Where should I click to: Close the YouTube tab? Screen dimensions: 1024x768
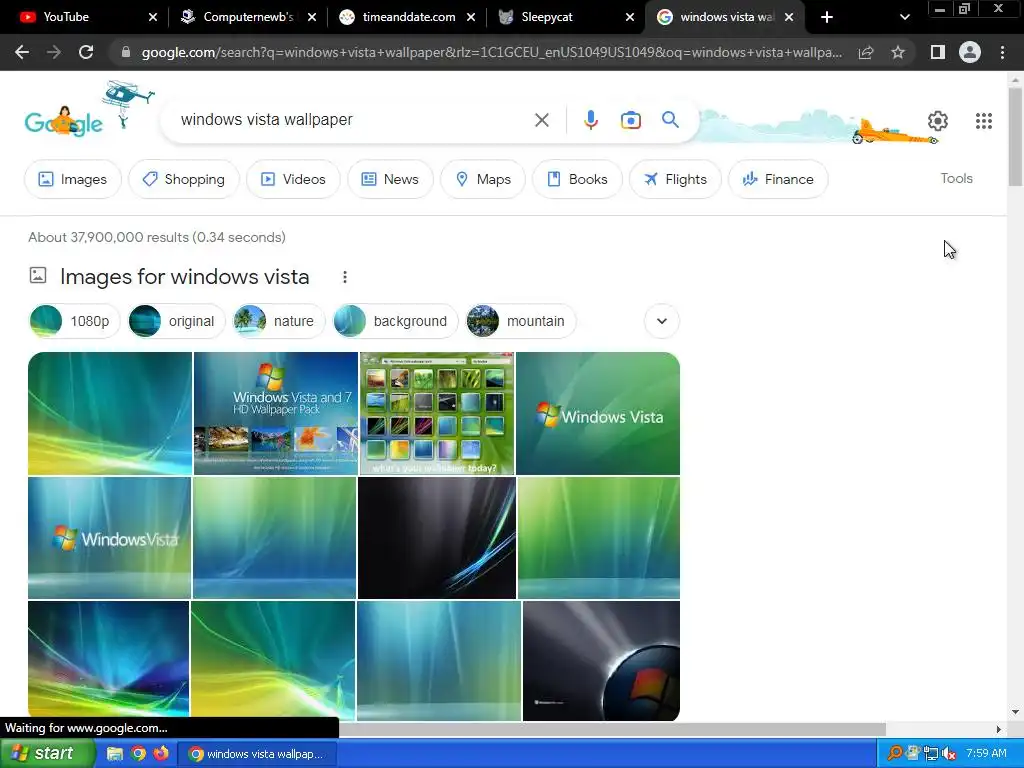[153, 17]
